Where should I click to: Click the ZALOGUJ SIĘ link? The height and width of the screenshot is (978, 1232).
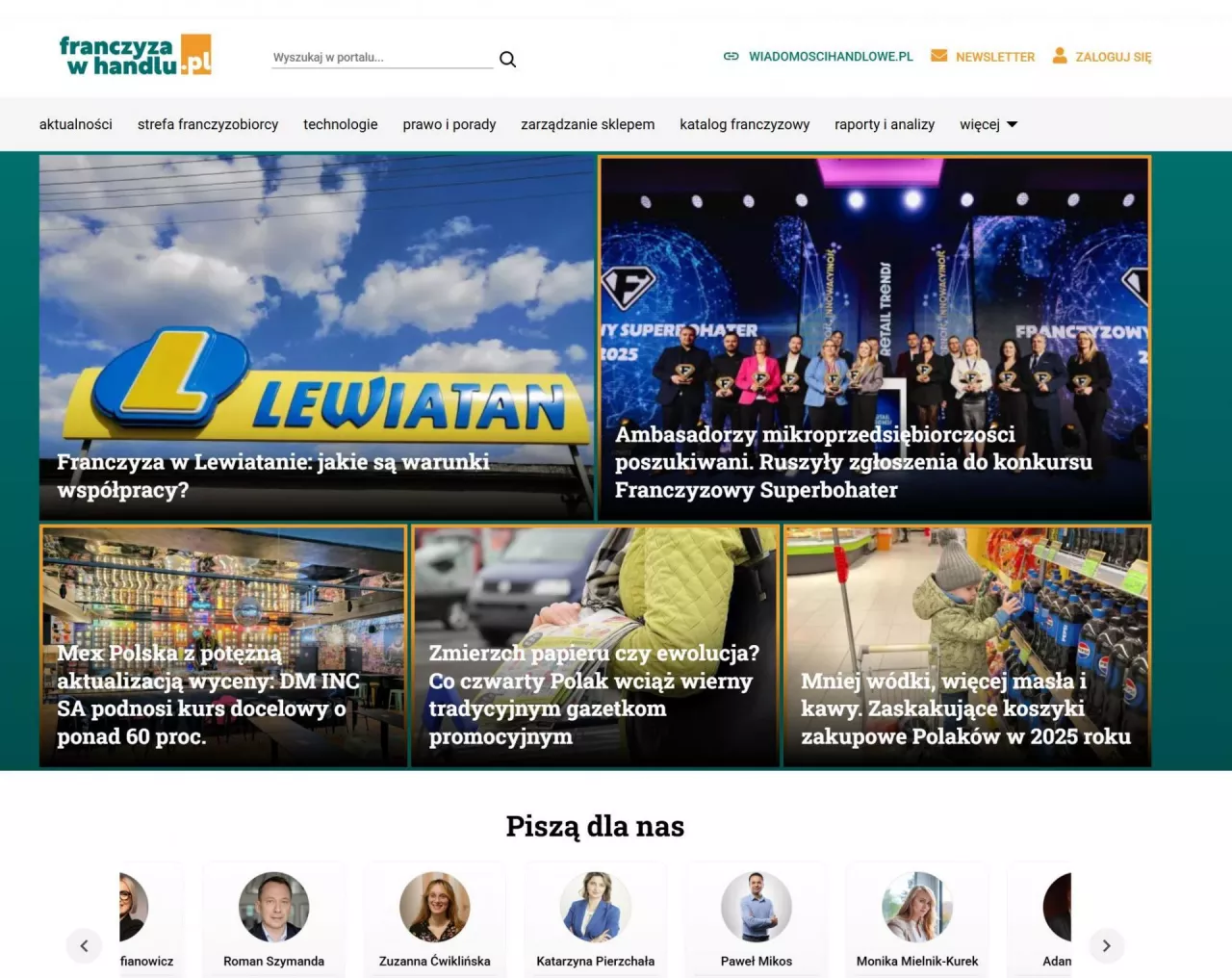1113,57
